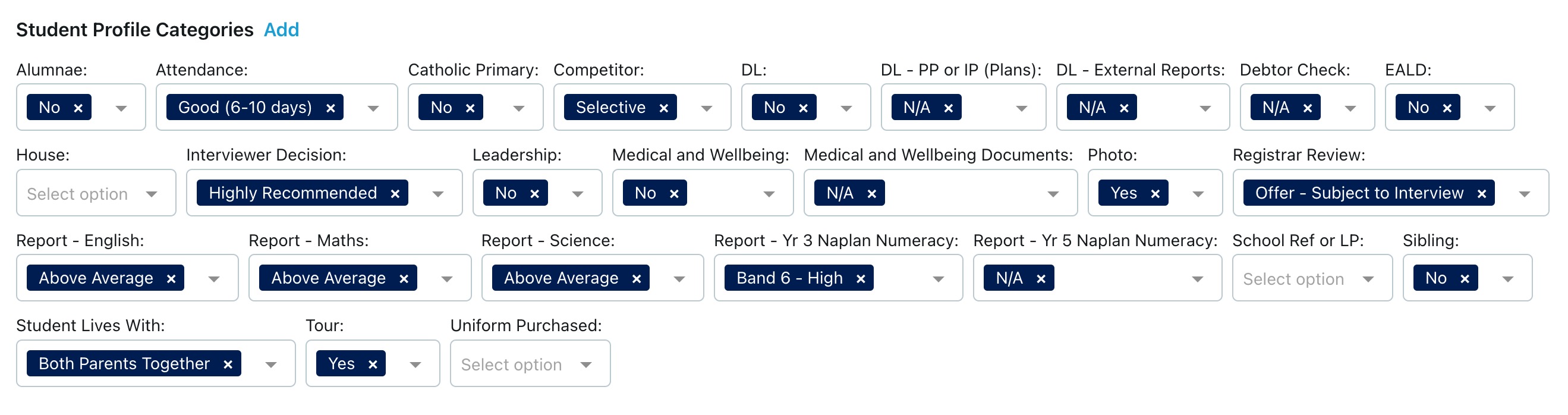Remove "Offer - Subject to Interview" from Registrar Review

pyautogui.click(x=1482, y=193)
